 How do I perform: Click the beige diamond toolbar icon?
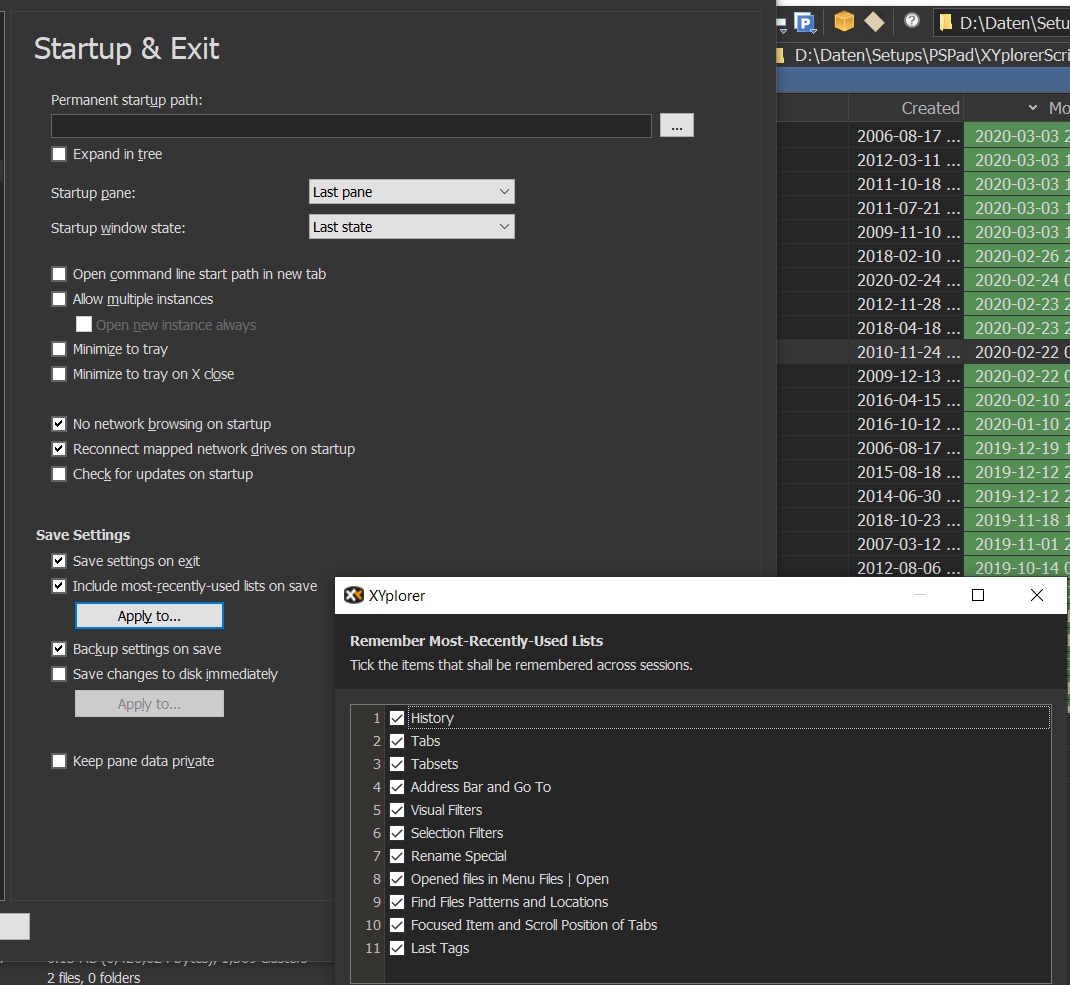[874, 21]
